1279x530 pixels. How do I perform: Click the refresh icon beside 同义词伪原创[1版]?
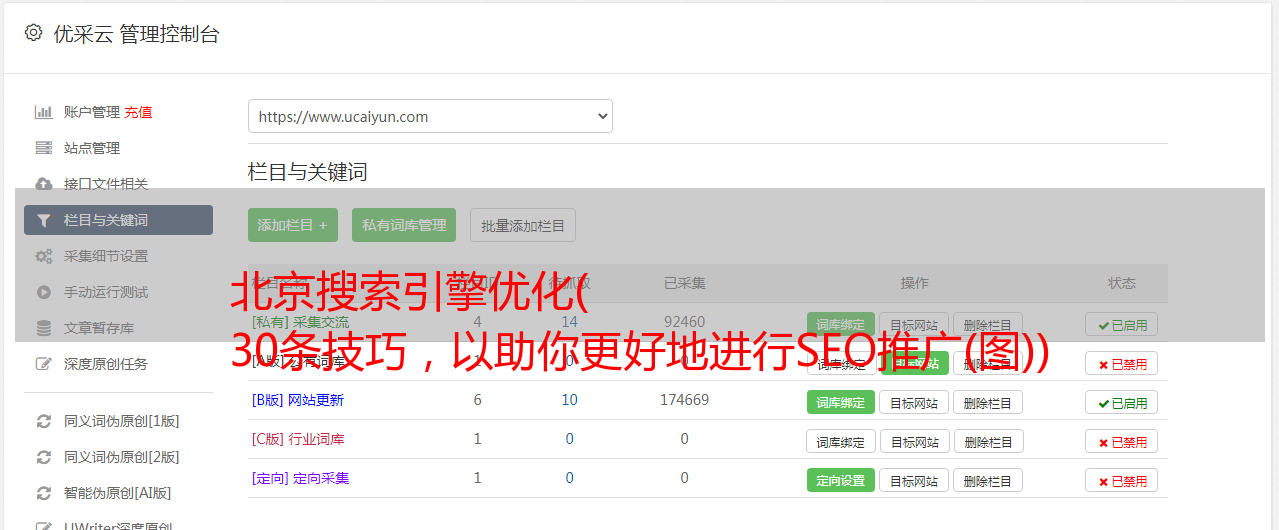point(44,421)
